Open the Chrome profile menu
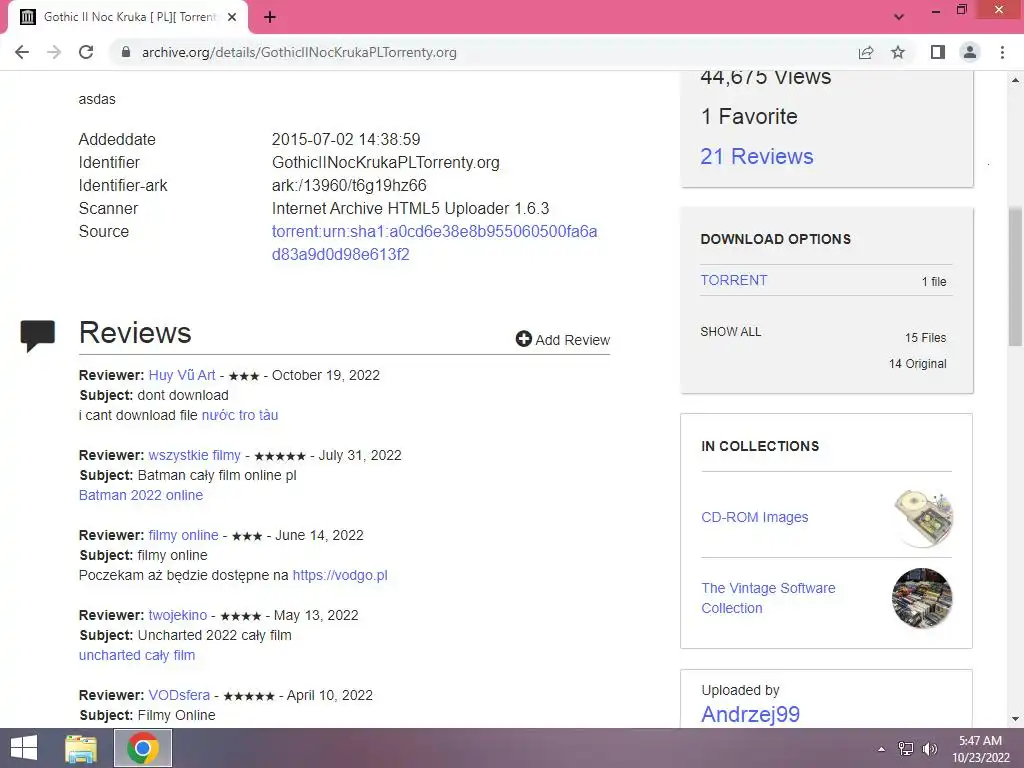Screen dimensions: 1024x768 point(970,52)
